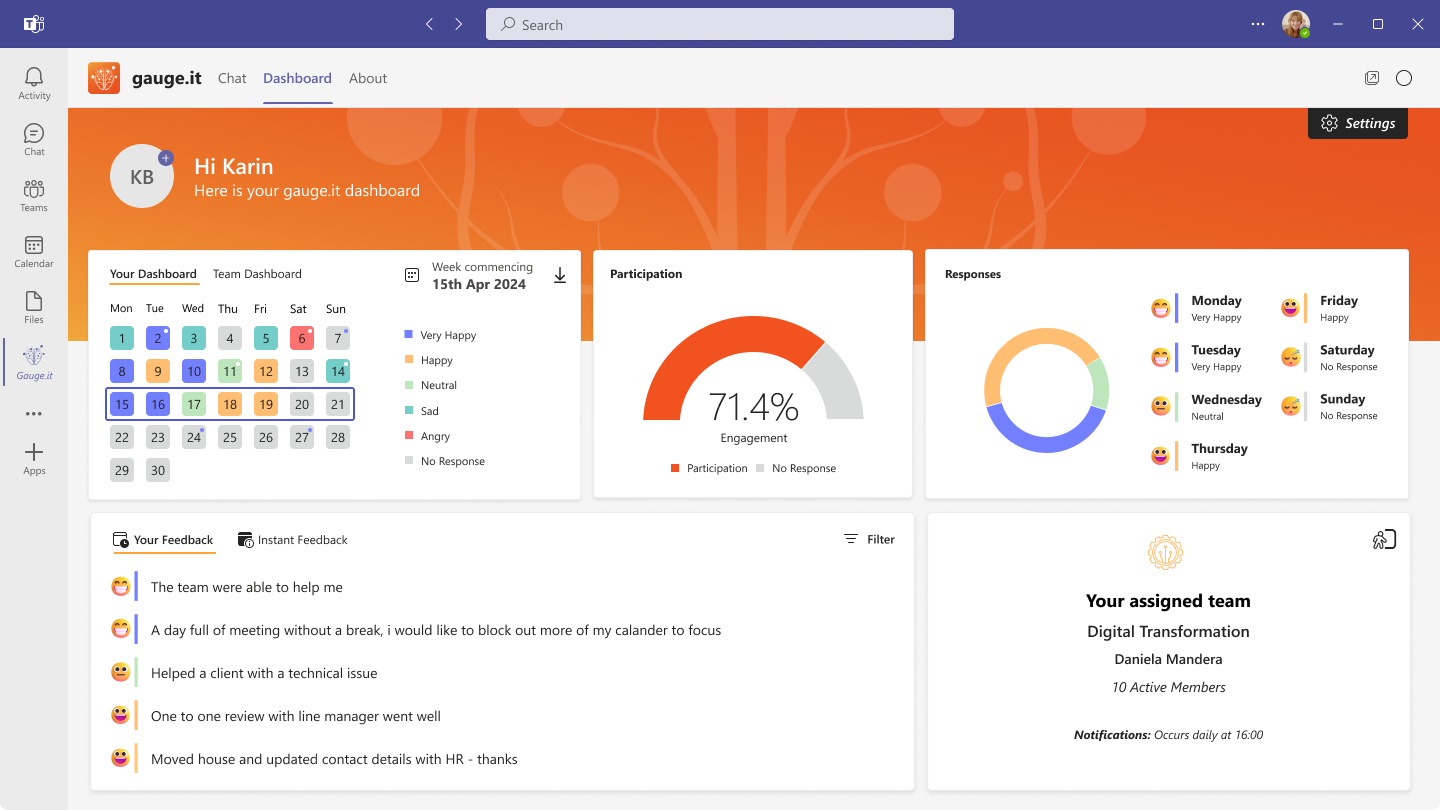Select calendar day 3
1440x810 pixels.
(194, 338)
